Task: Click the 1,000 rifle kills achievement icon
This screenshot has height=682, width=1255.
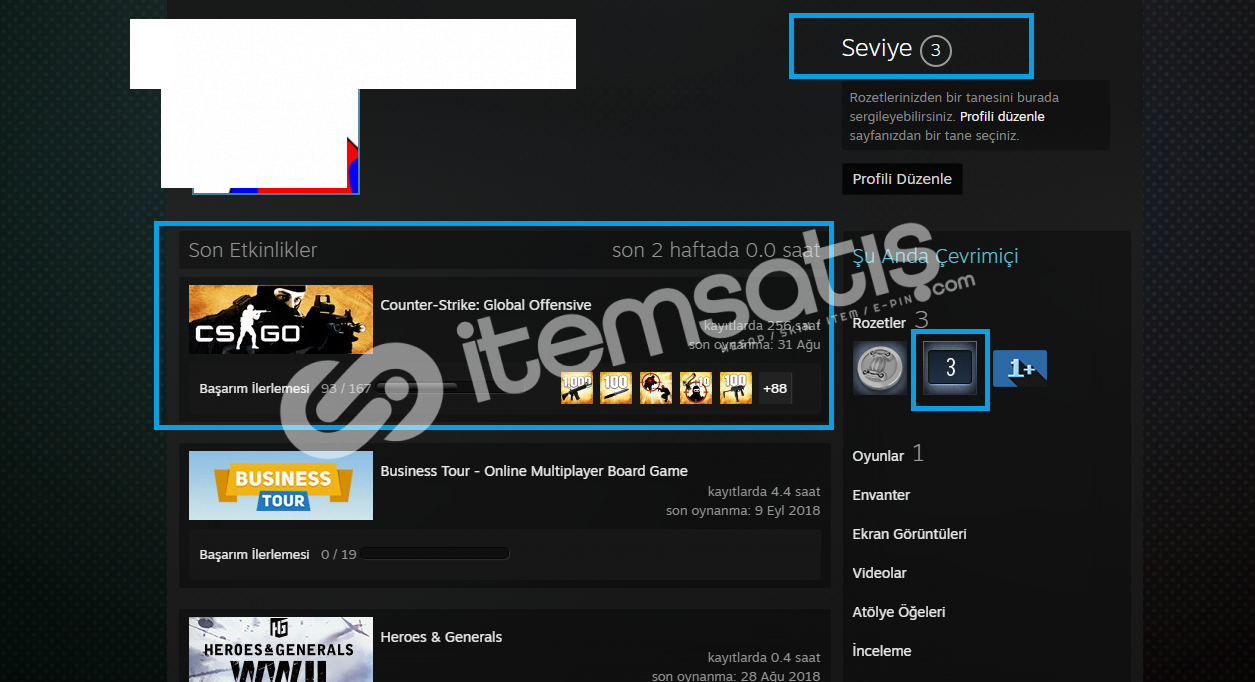Action: pyautogui.click(x=577, y=388)
